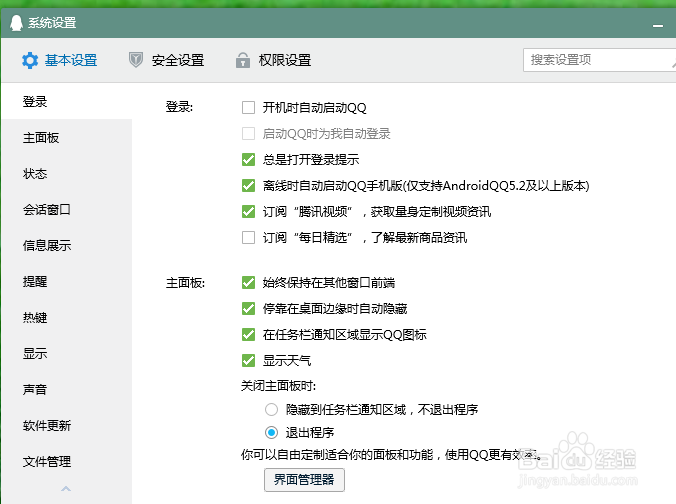Select 软件更新 in the sidebar

[67, 426]
